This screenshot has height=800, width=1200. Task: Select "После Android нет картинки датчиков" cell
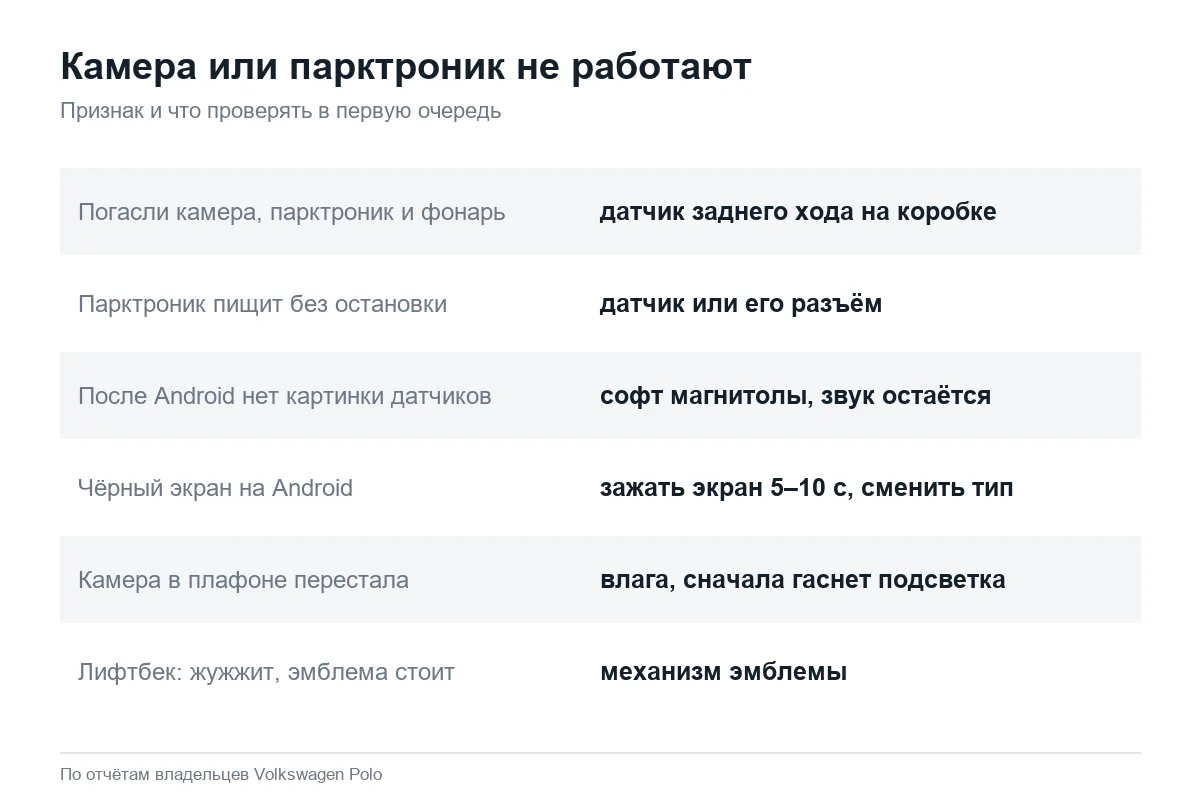click(x=284, y=396)
